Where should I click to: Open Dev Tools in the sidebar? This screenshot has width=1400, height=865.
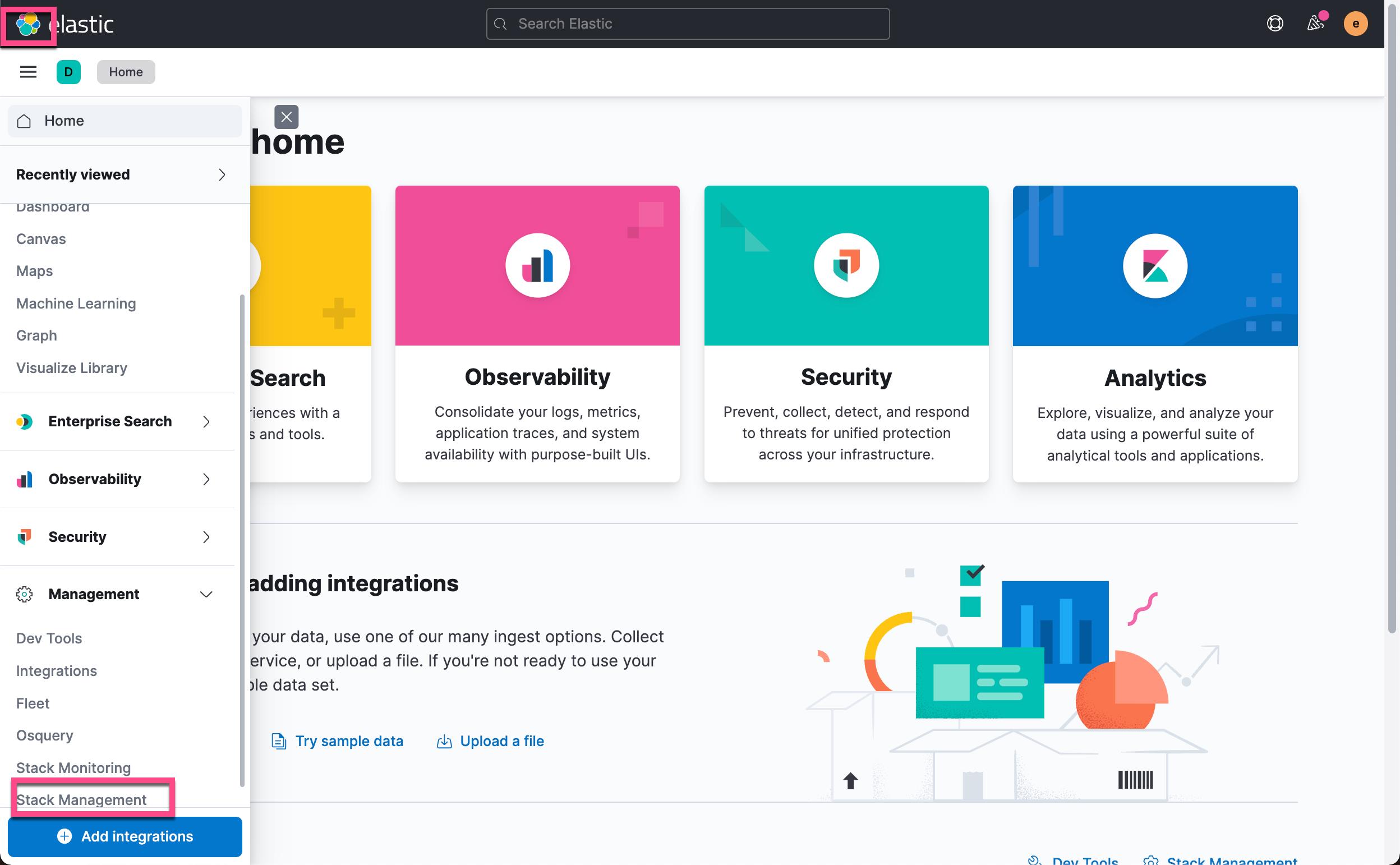point(49,638)
